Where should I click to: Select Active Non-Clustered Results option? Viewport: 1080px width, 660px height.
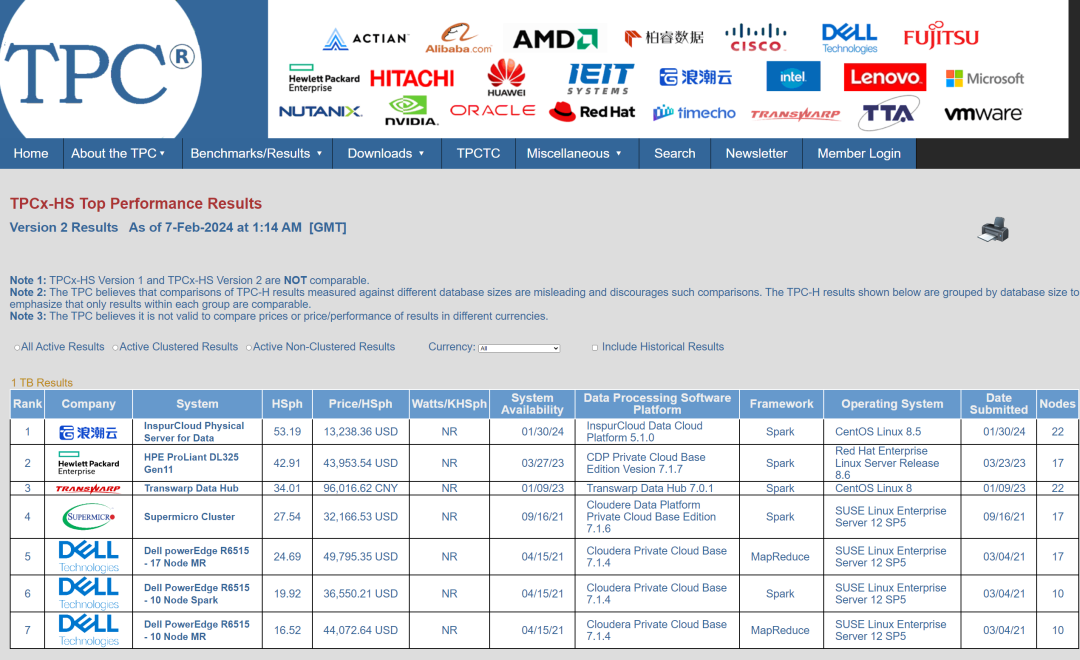[249, 348]
